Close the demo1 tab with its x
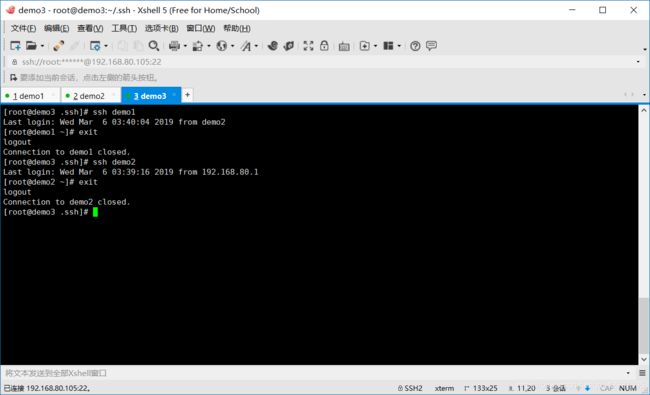Screen dimensions: 650x395 coord(53,95)
